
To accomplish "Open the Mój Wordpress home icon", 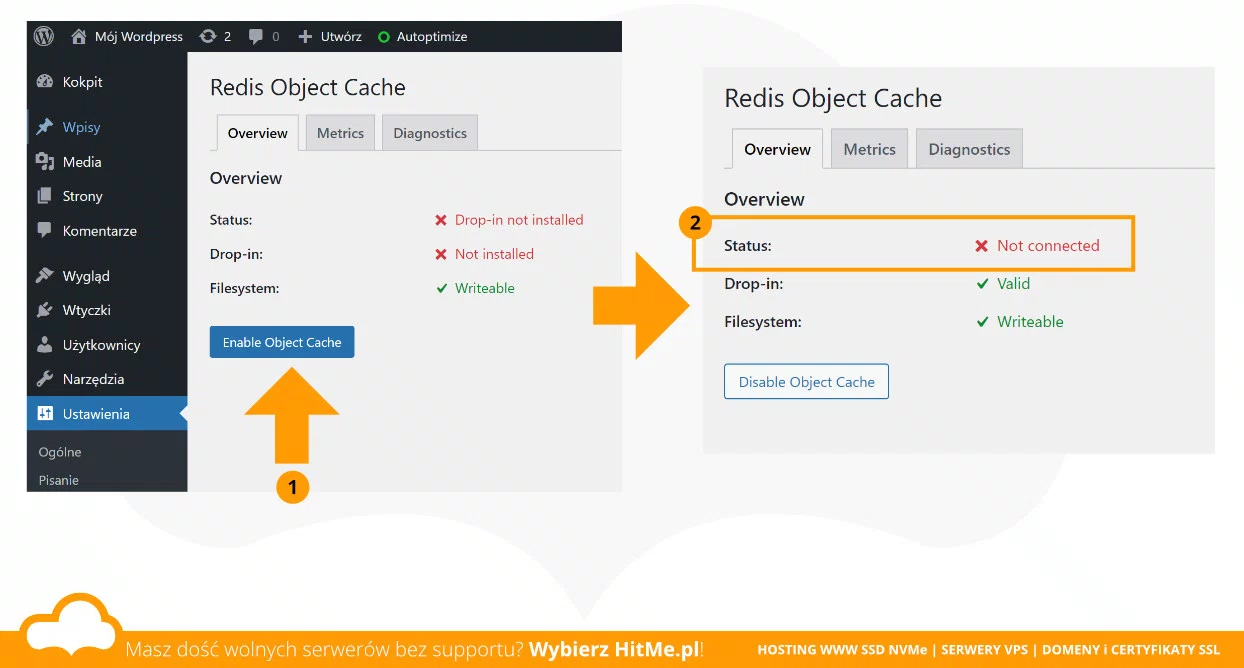I will click(x=78, y=36).
